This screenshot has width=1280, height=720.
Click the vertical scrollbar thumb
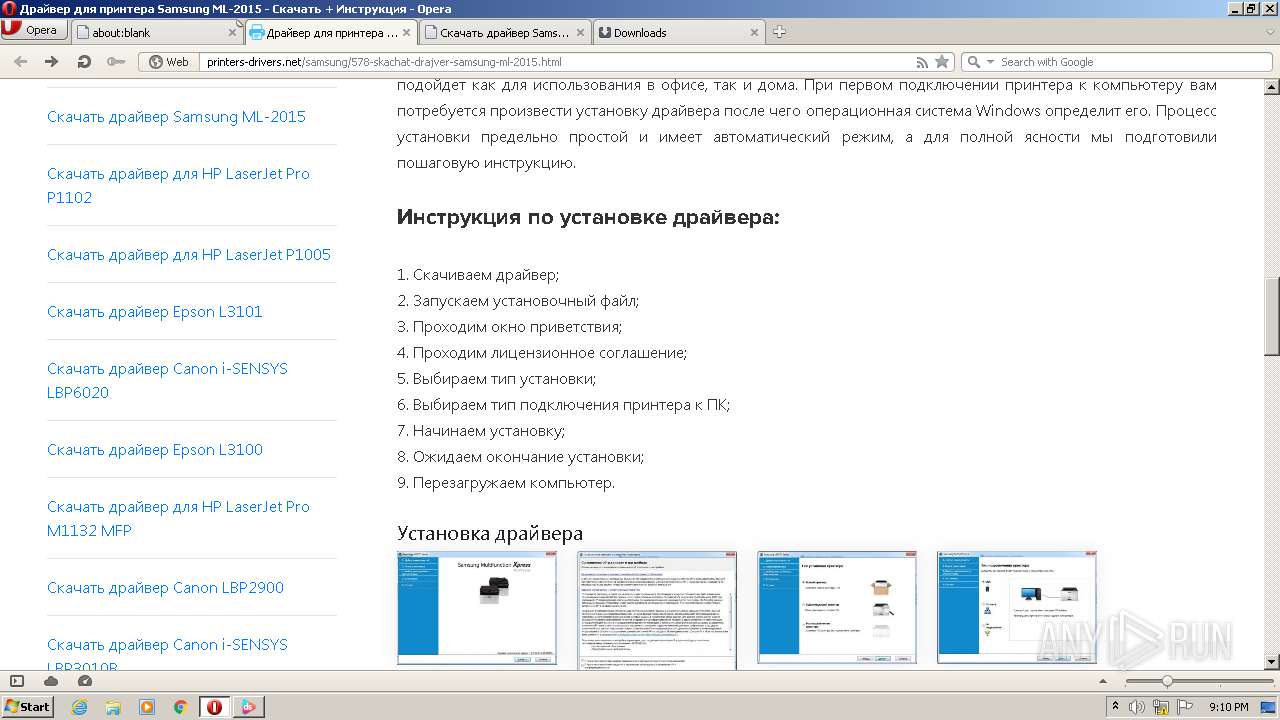1272,316
